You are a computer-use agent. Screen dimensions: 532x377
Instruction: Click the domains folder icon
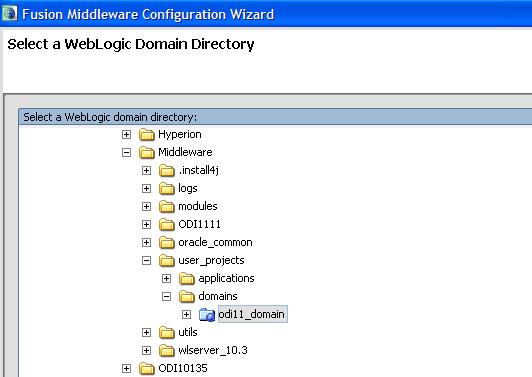tap(187, 297)
